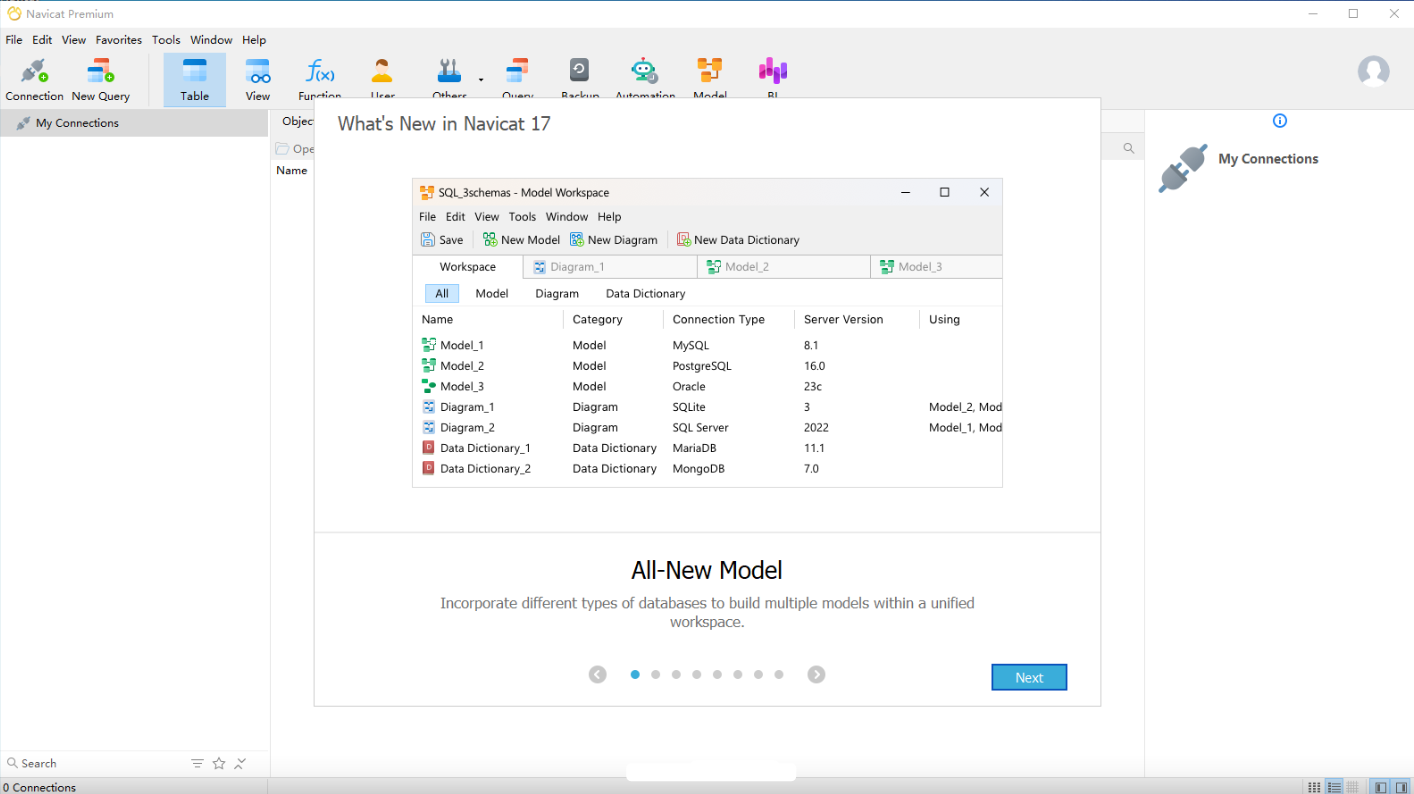Click the Next button in What's New

[1029, 677]
